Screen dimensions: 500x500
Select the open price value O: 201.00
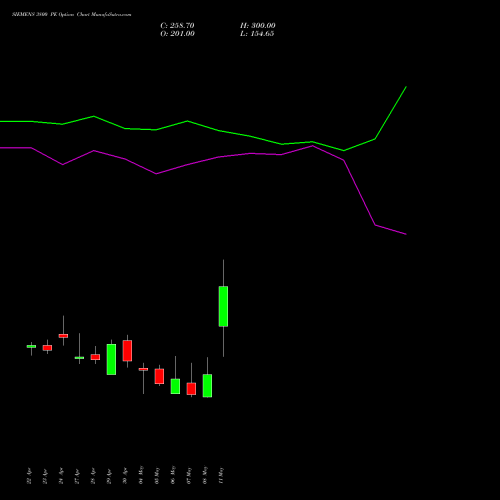click(177, 34)
